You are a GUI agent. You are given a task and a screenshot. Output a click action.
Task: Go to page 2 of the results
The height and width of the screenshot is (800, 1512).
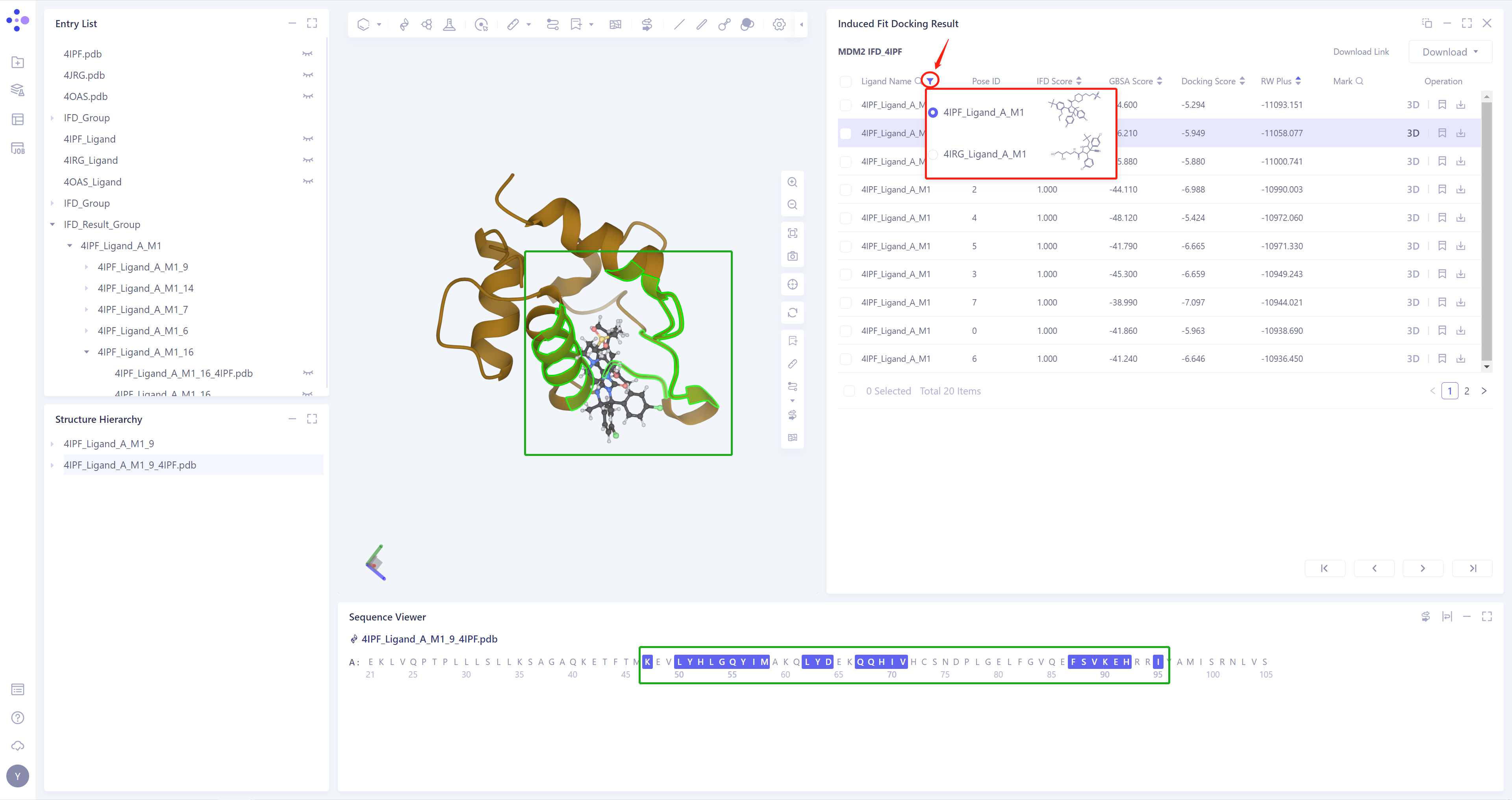click(x=1467, y=390)
